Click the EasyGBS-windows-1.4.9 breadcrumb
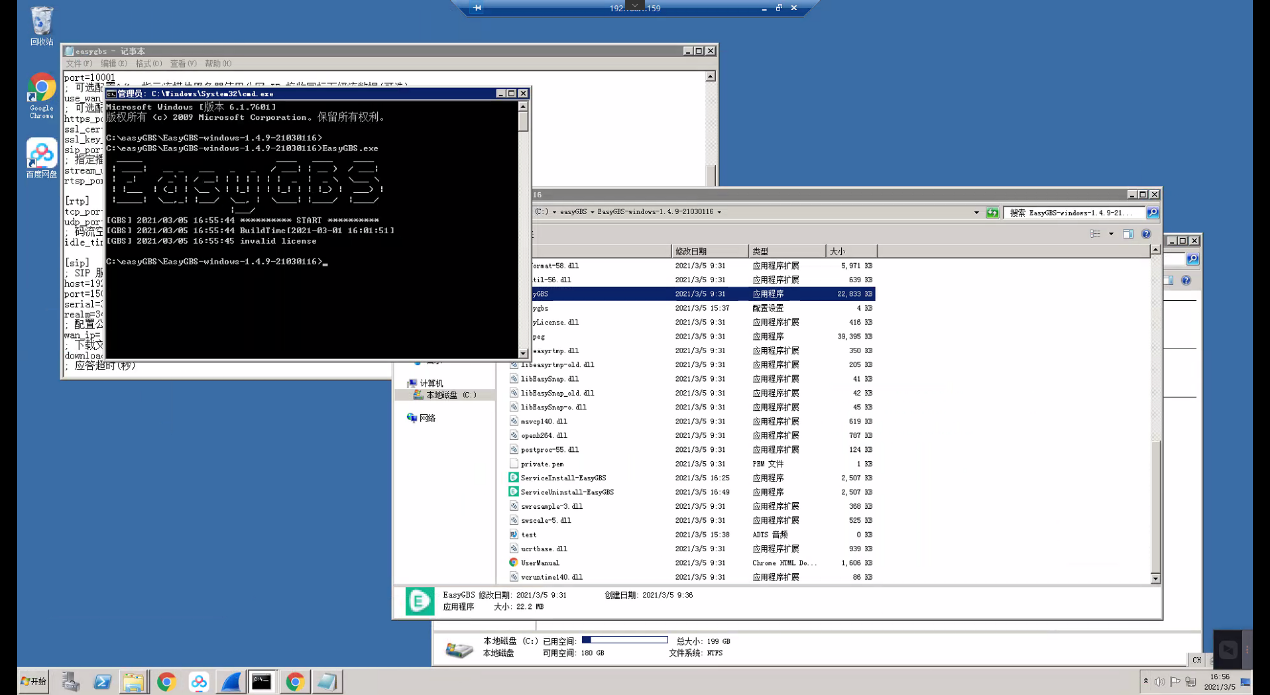This screenshot has width=1270, height=695. [654, 212]
